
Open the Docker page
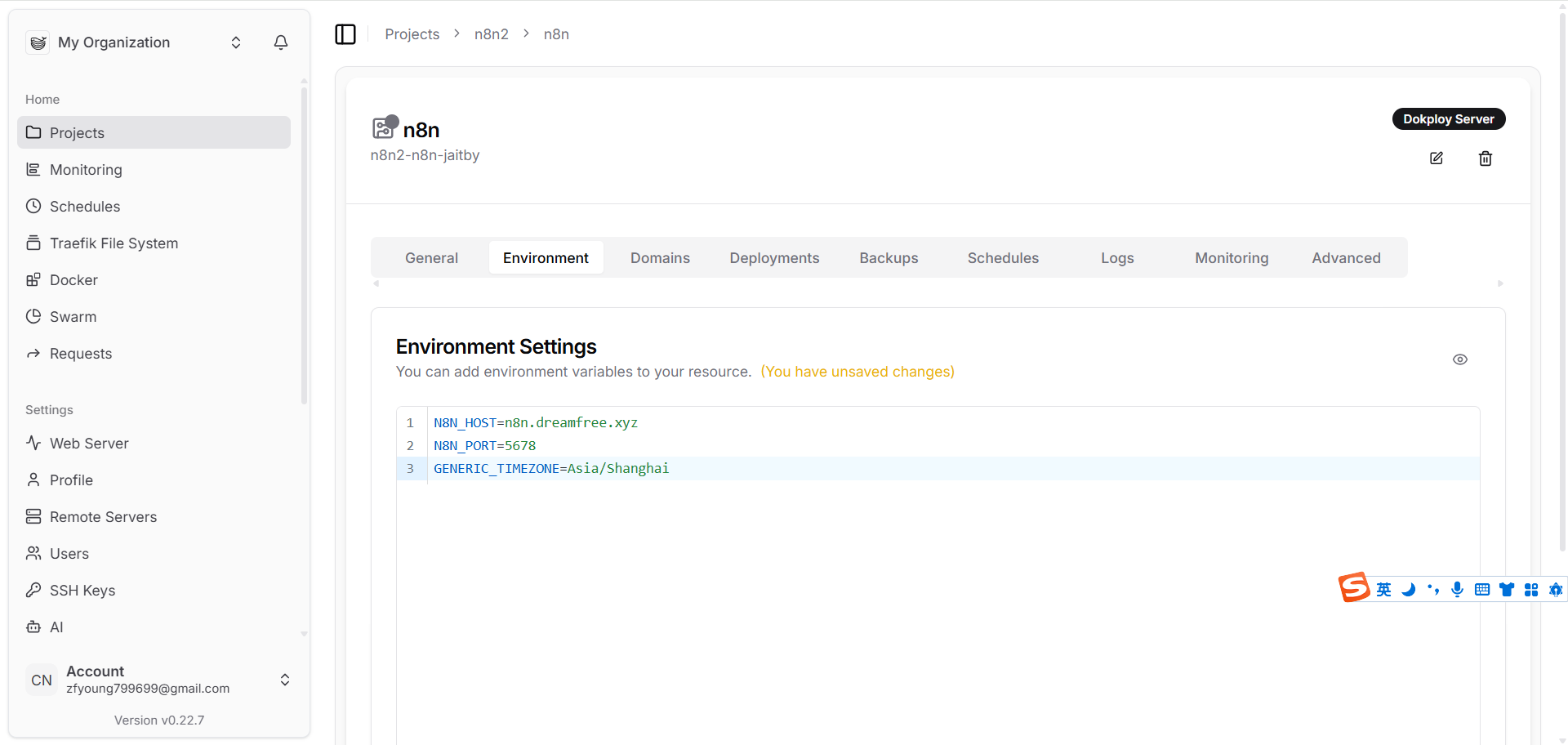154,279
